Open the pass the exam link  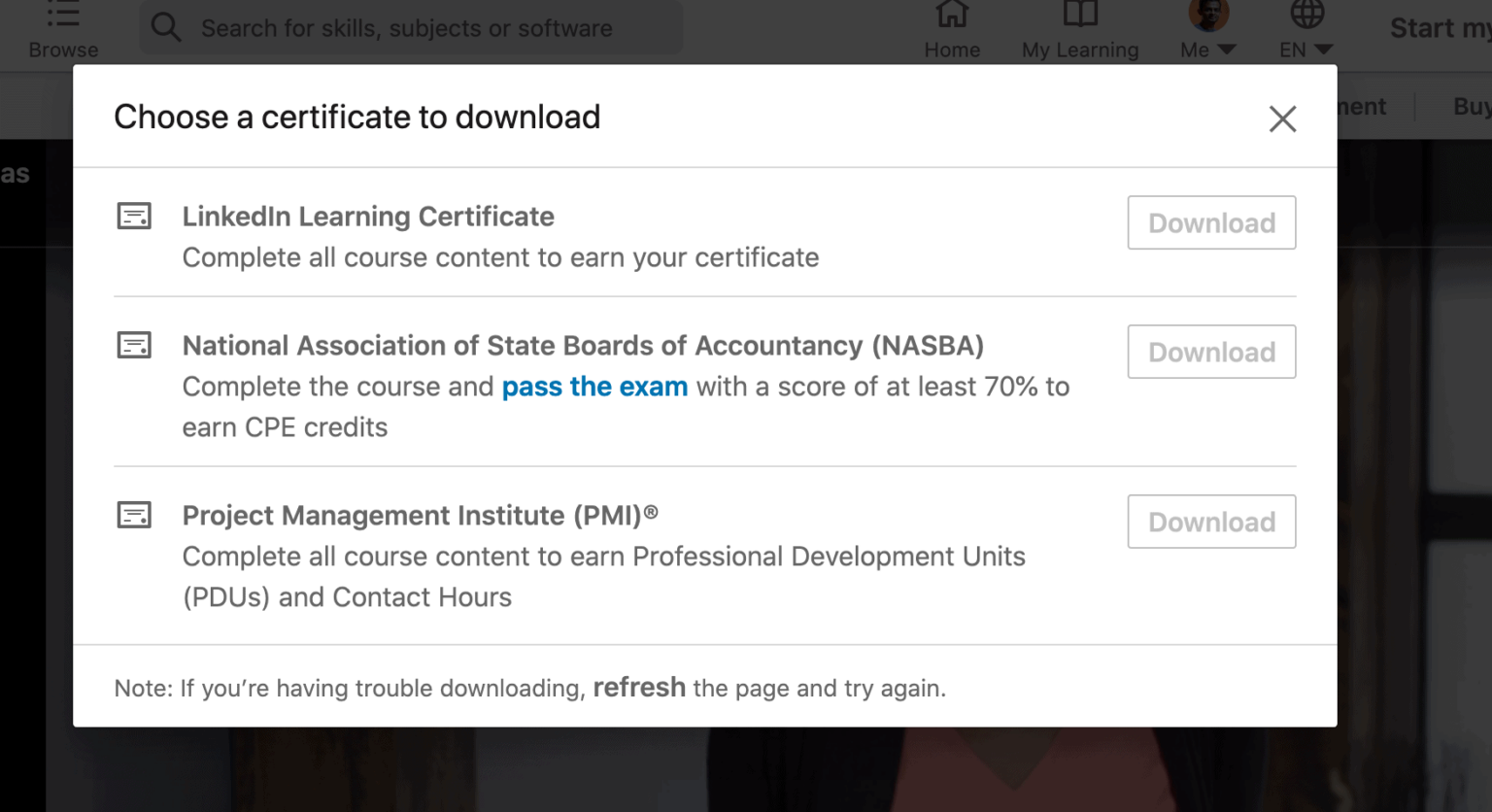point(593,387)
